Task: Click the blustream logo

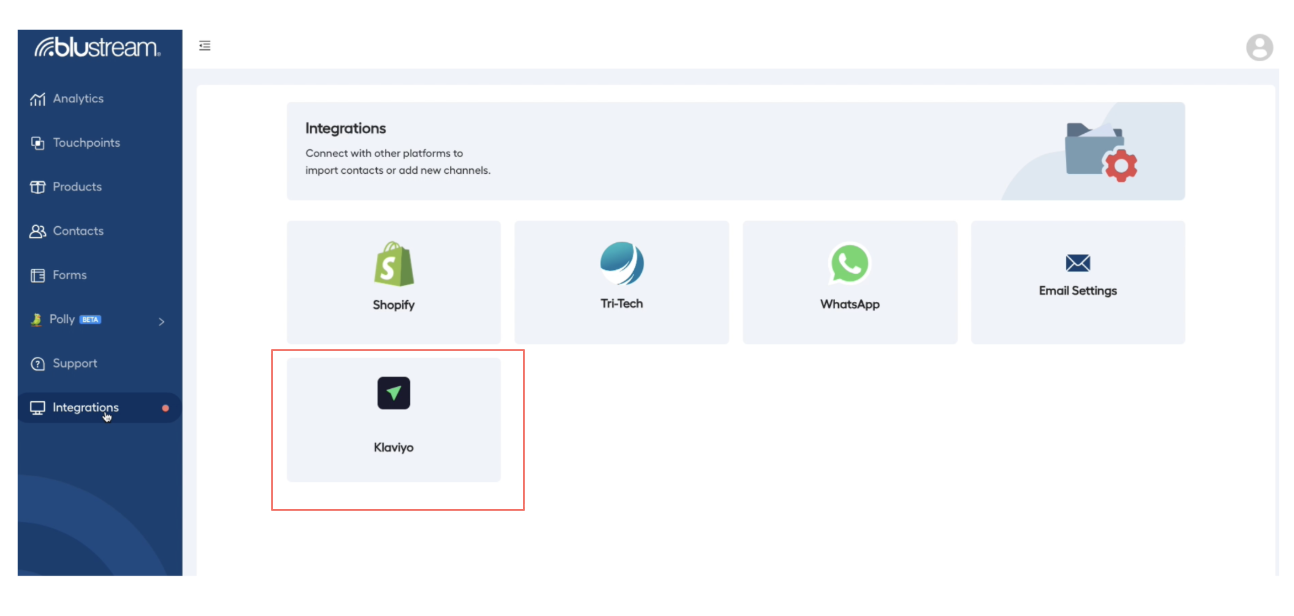Action: pos(97,47)
